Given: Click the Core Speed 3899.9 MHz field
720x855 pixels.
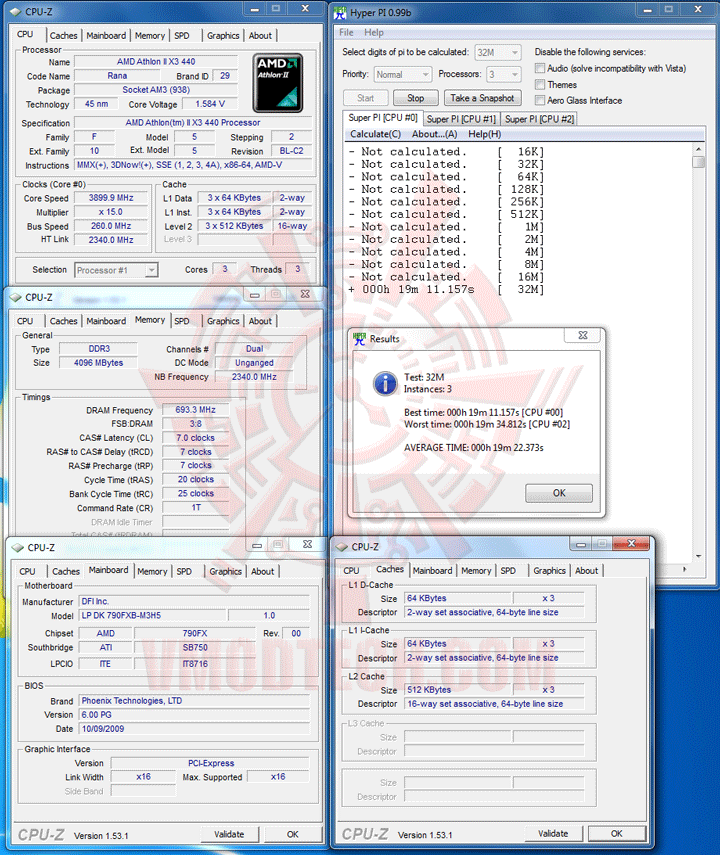Looking at the screenshot, I should click(111, 198).
